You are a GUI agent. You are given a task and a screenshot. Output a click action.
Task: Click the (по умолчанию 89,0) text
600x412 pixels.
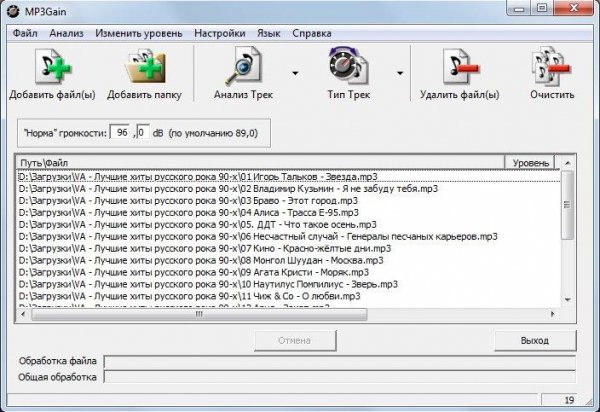click(214, 133)
